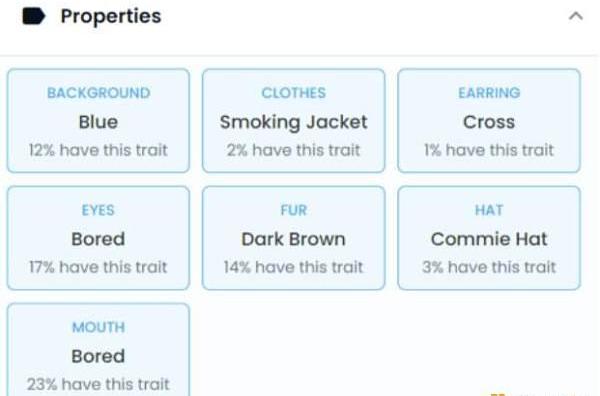600x396 pixels.
Task: Click '12% have this trait' text
Action: [98, 150]
